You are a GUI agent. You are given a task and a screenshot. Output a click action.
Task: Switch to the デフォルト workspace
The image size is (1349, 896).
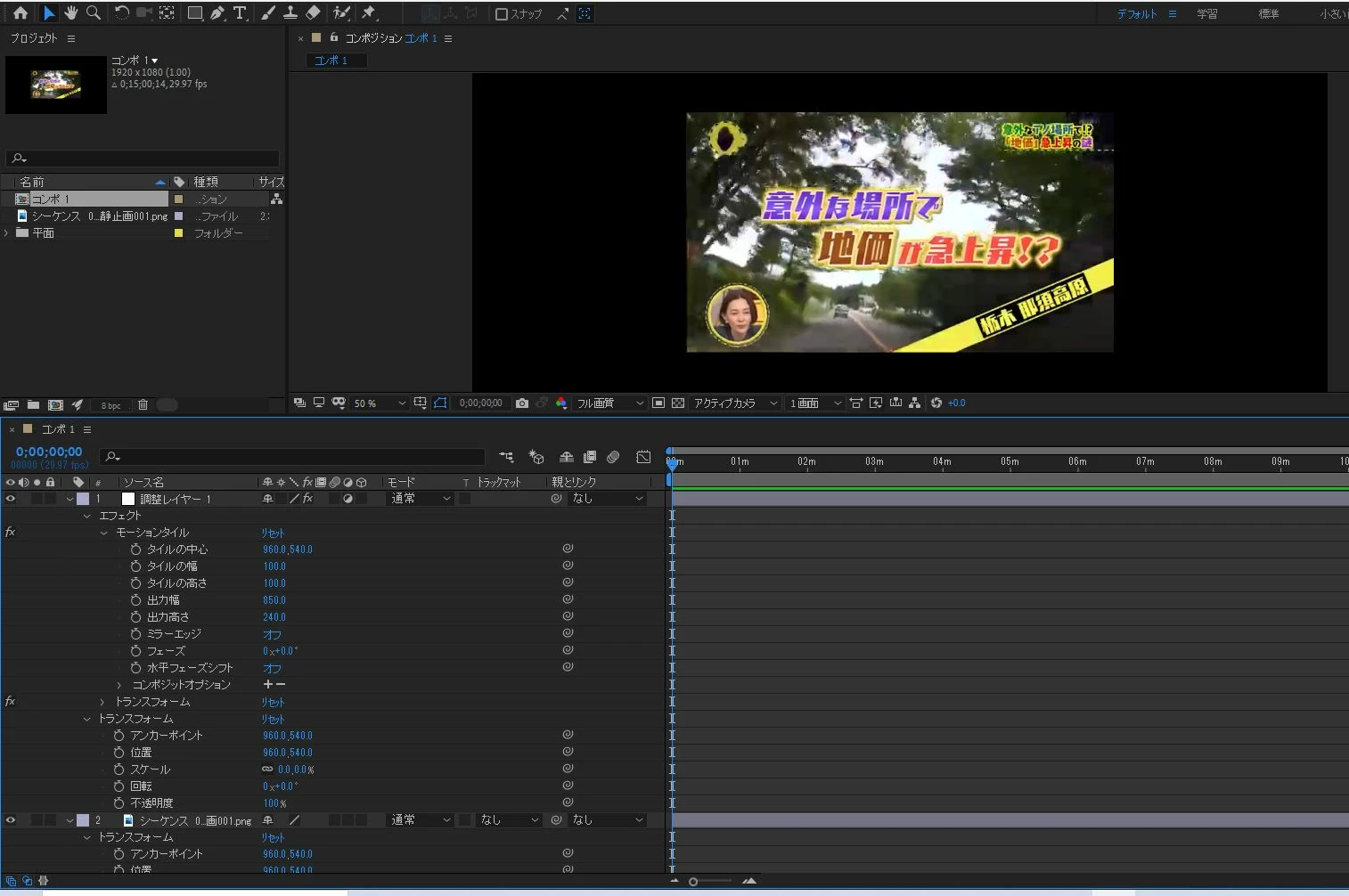[1137, 14]
